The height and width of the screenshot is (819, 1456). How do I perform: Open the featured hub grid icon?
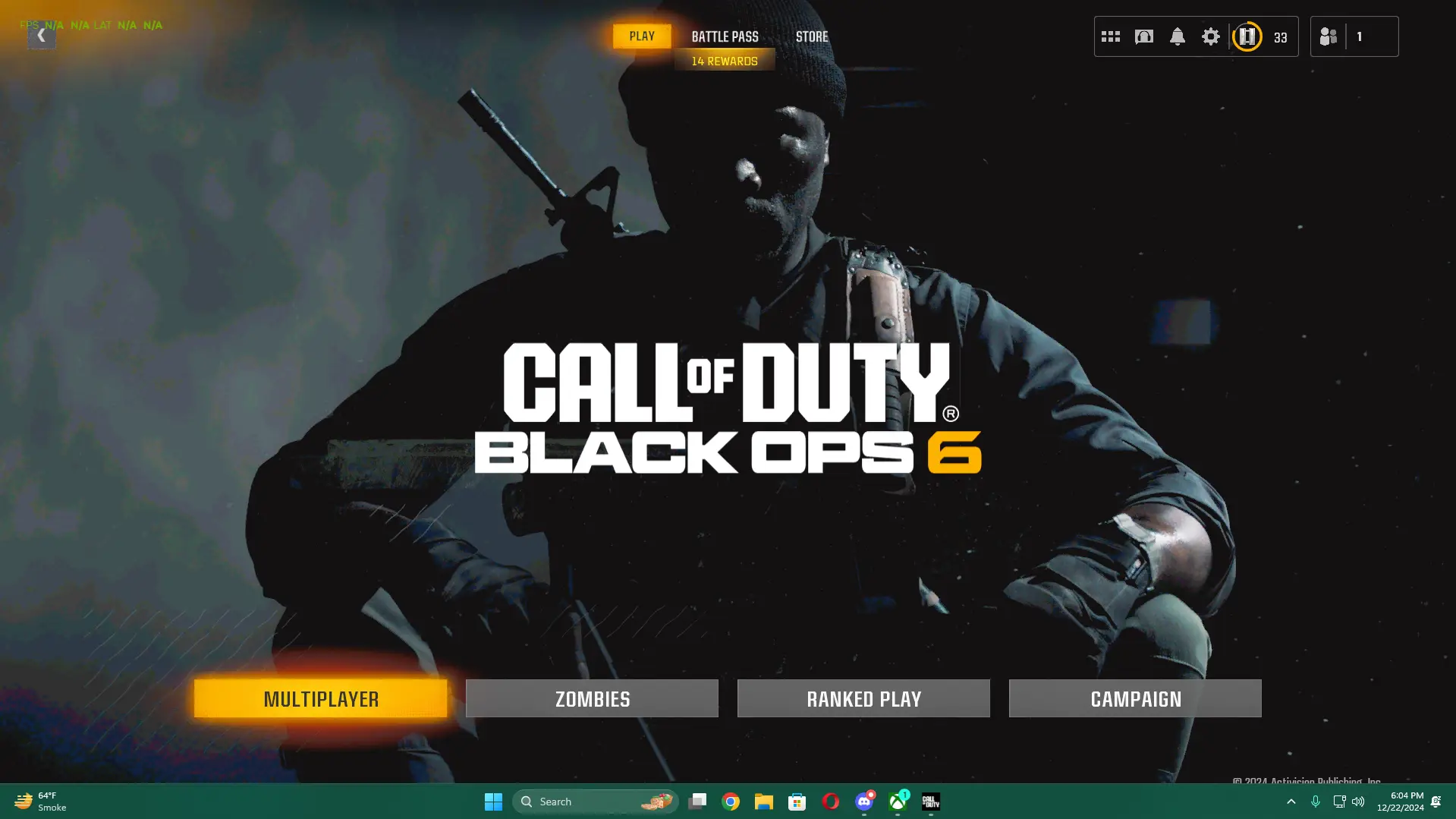tap(1110, 36)
